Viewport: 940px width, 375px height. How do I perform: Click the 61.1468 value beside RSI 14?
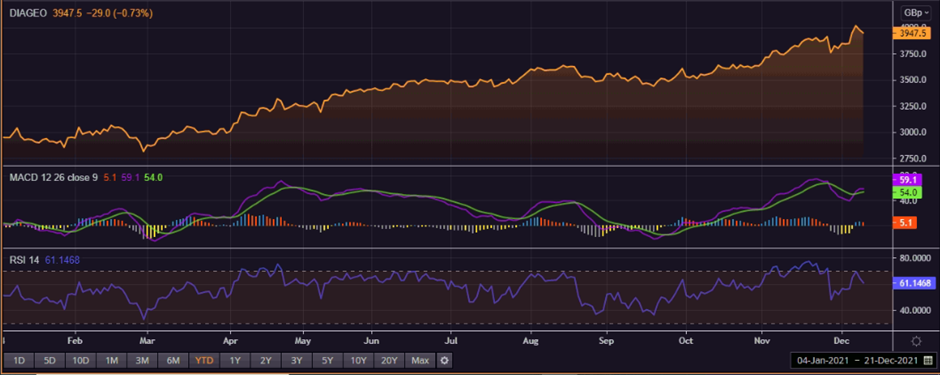[62, 260]
